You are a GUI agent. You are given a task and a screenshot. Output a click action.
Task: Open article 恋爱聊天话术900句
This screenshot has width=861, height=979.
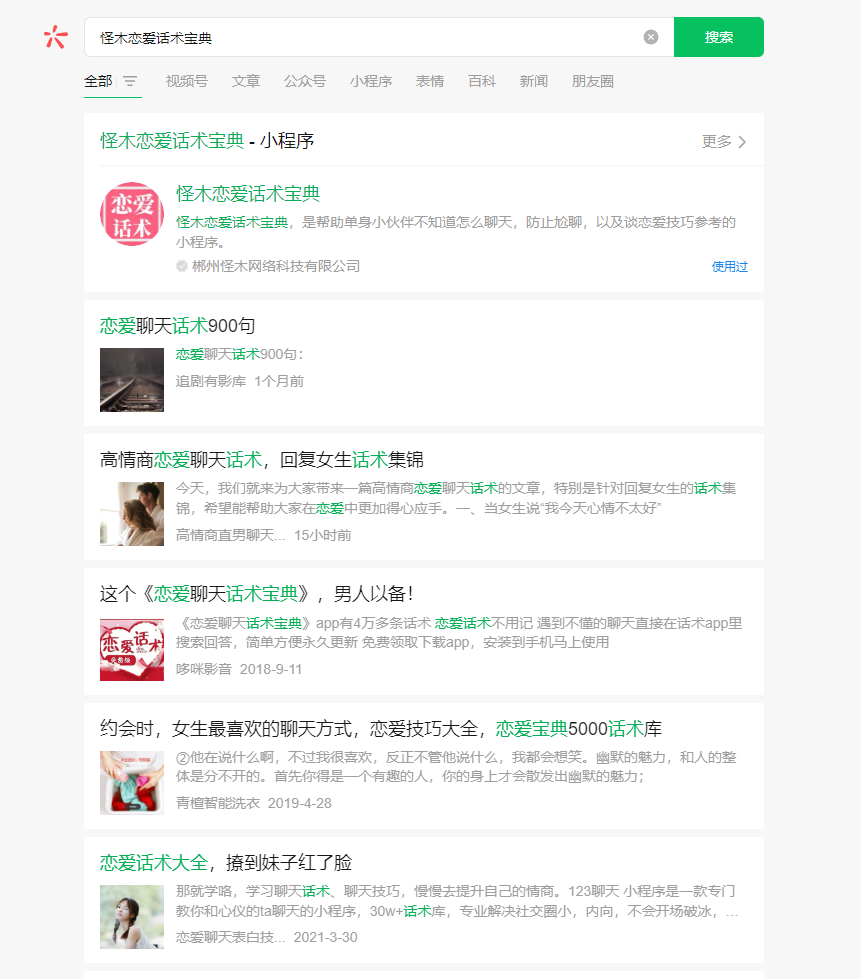coord(177,325)
